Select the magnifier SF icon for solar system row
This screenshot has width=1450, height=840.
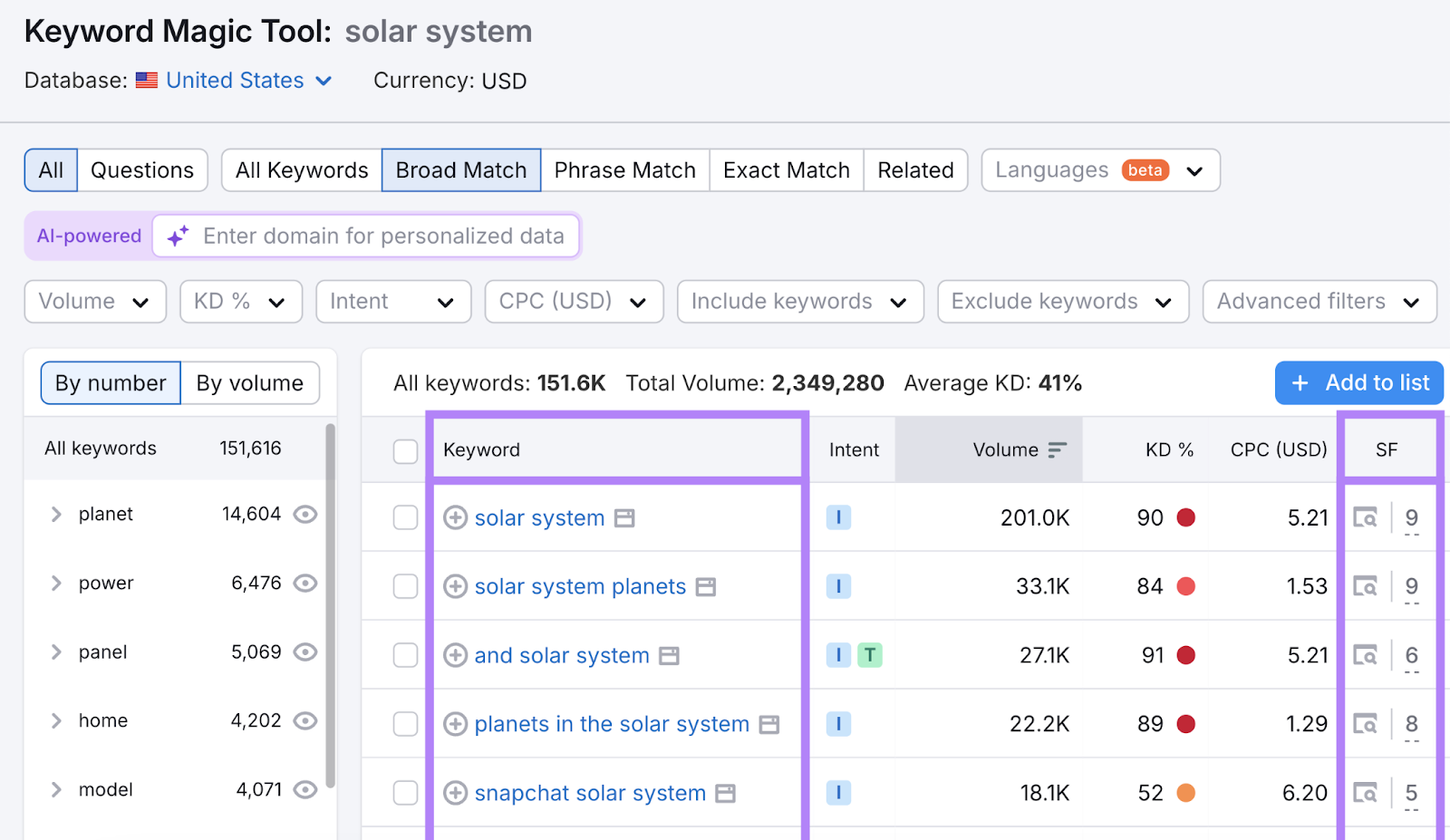pos(1367,517)
